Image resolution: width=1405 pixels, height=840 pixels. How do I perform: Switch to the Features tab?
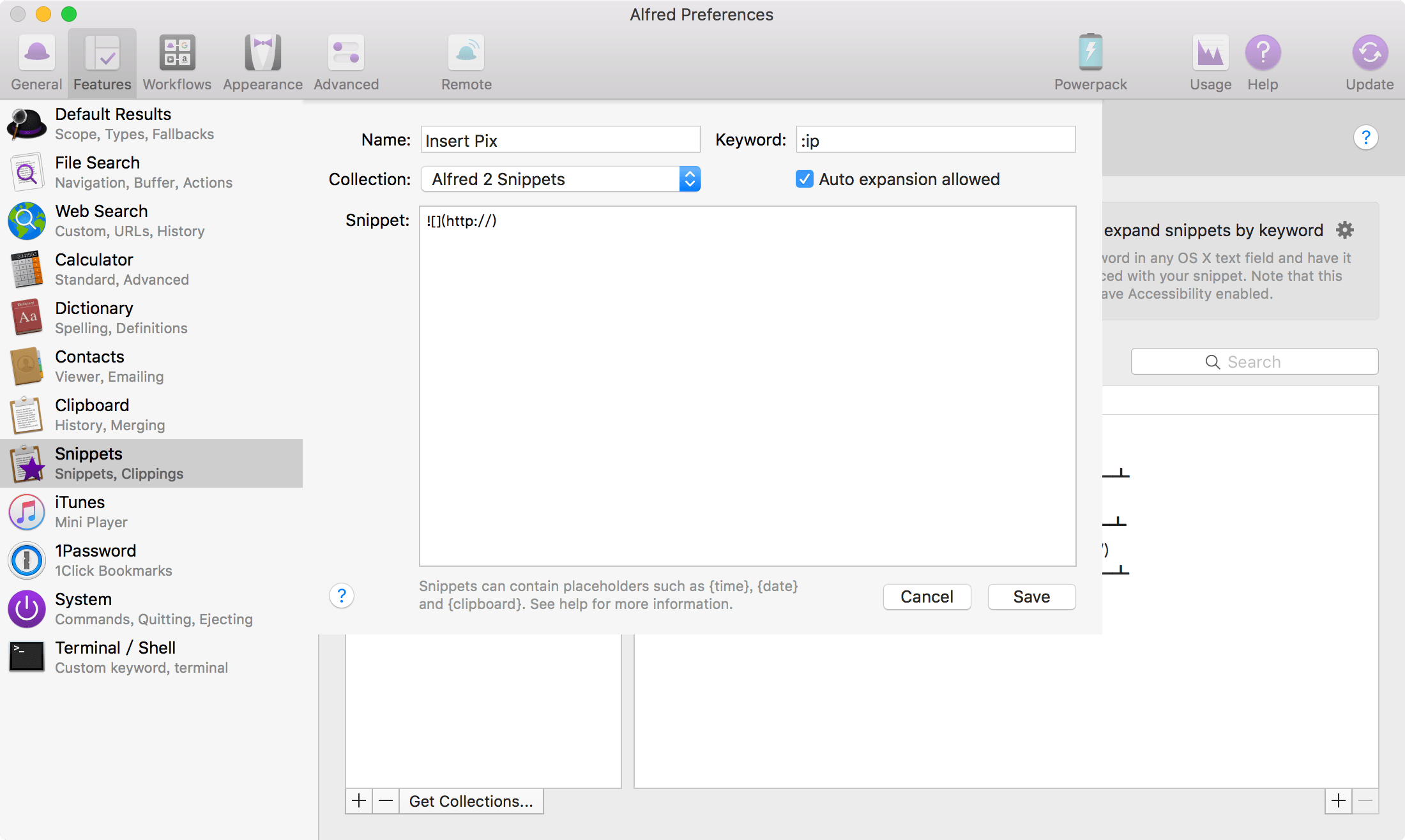102,63
